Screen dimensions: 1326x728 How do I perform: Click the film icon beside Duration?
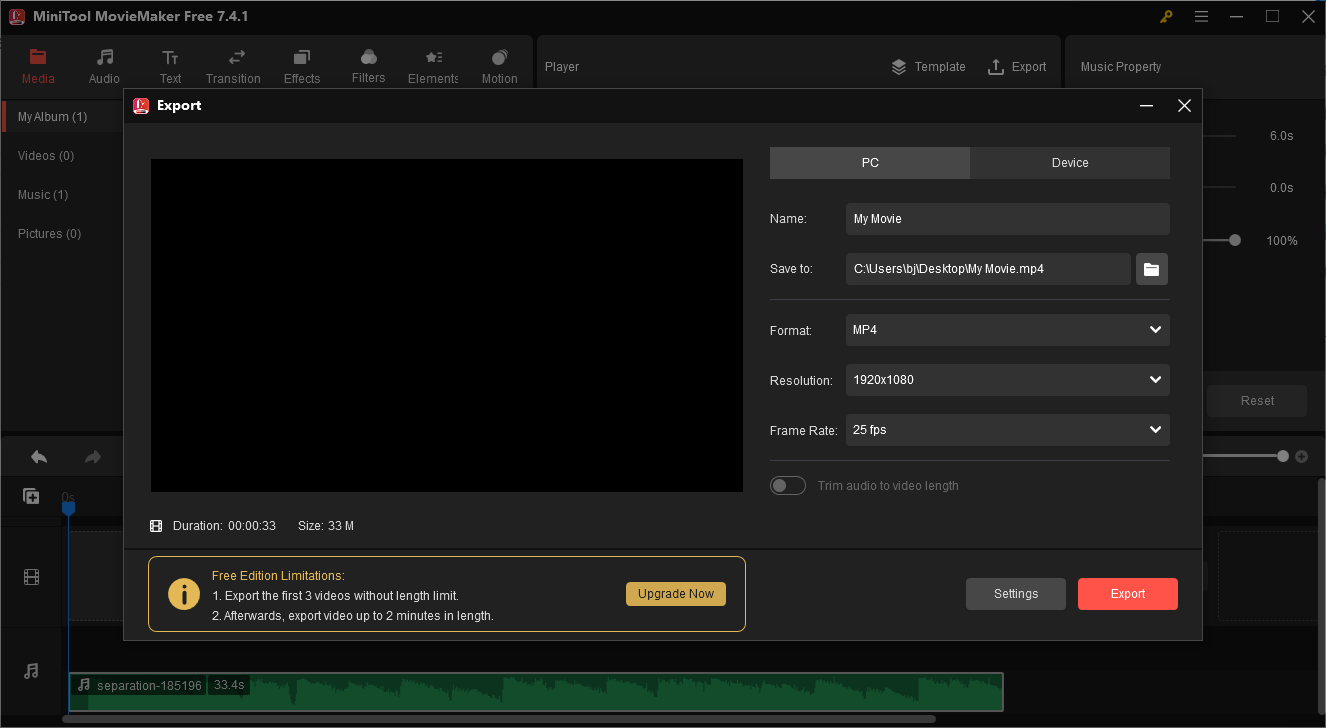click(x=156, y=526)
